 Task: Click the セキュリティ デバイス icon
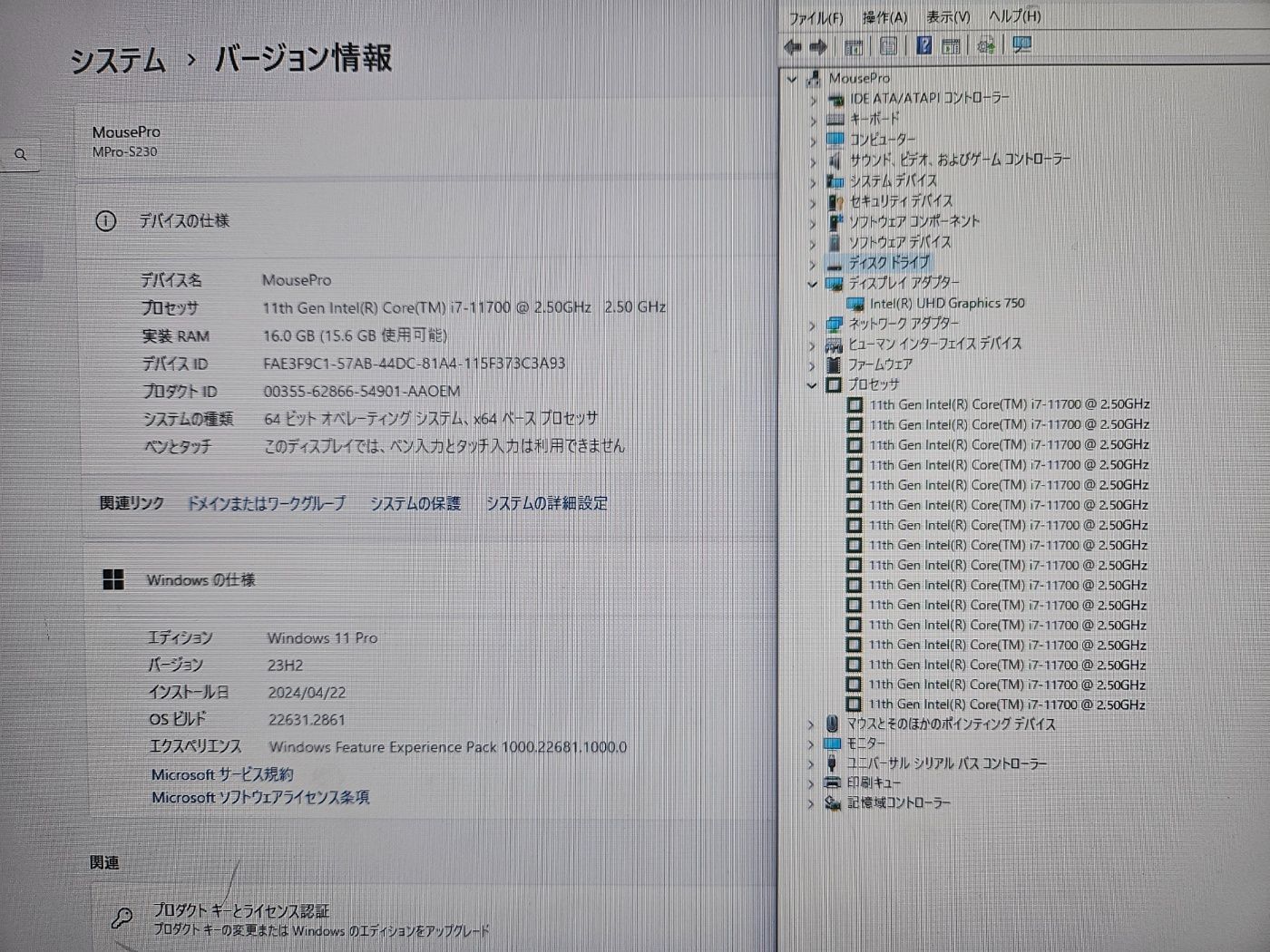point(835,201)
